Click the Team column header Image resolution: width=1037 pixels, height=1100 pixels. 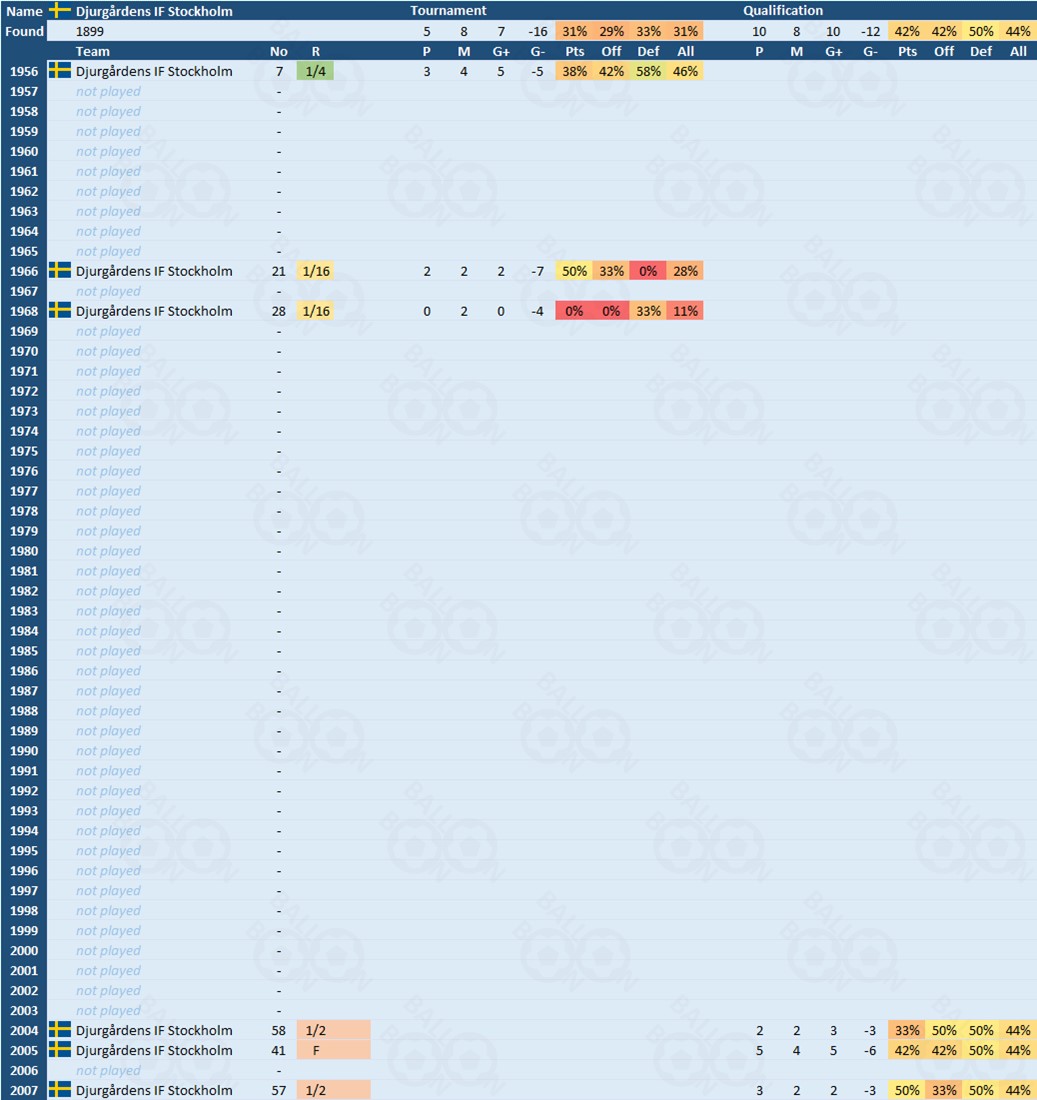(93, 51)
